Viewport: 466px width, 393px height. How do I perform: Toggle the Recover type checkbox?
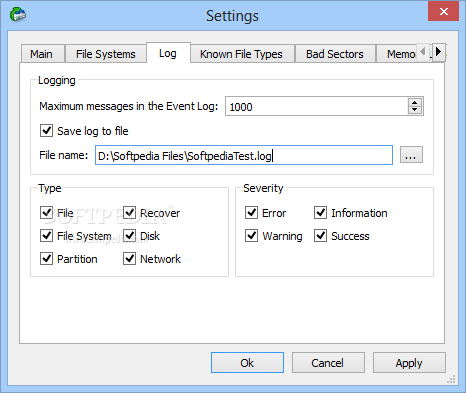[x=129, y=213]
